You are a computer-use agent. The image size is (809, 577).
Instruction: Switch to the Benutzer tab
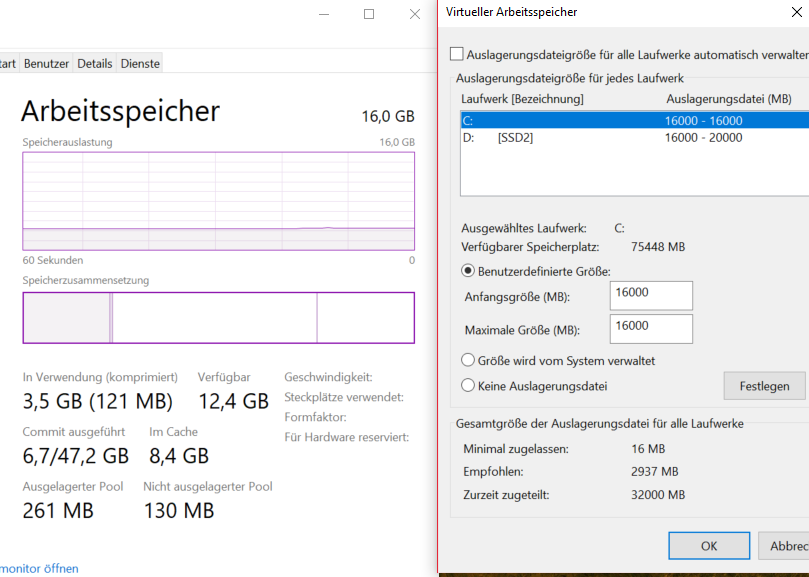pyautogui.click(x=46, y=63)
